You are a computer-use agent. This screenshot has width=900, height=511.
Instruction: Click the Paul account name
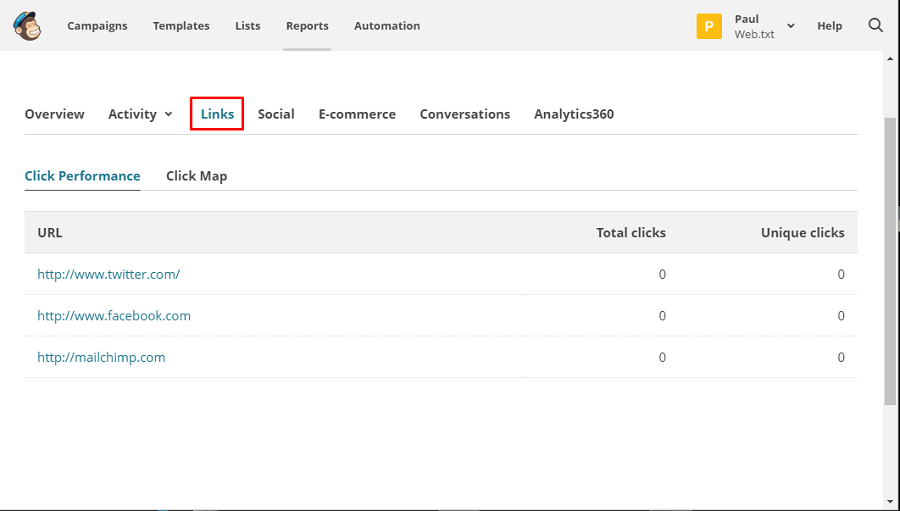746,19
